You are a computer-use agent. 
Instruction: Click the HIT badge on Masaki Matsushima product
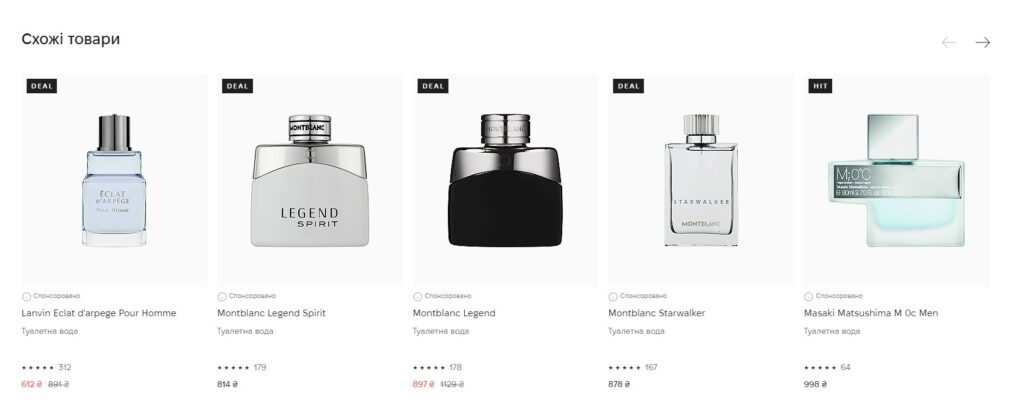(820, 86)
